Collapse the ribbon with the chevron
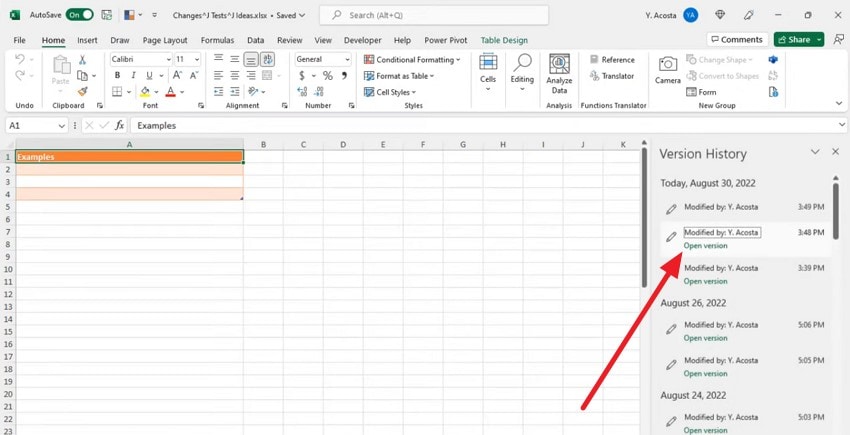The image size is (850, 435). click(839, 103)
